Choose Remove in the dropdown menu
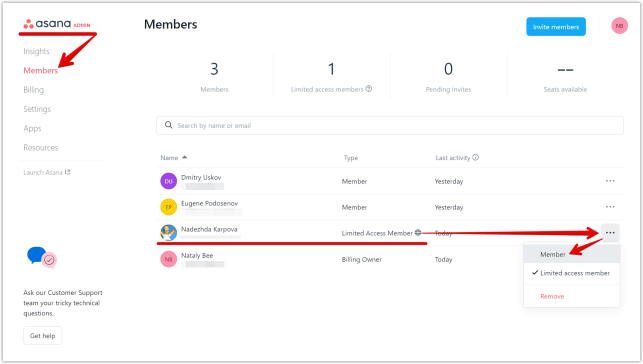 pyautogui.click(x=572, y=296)
